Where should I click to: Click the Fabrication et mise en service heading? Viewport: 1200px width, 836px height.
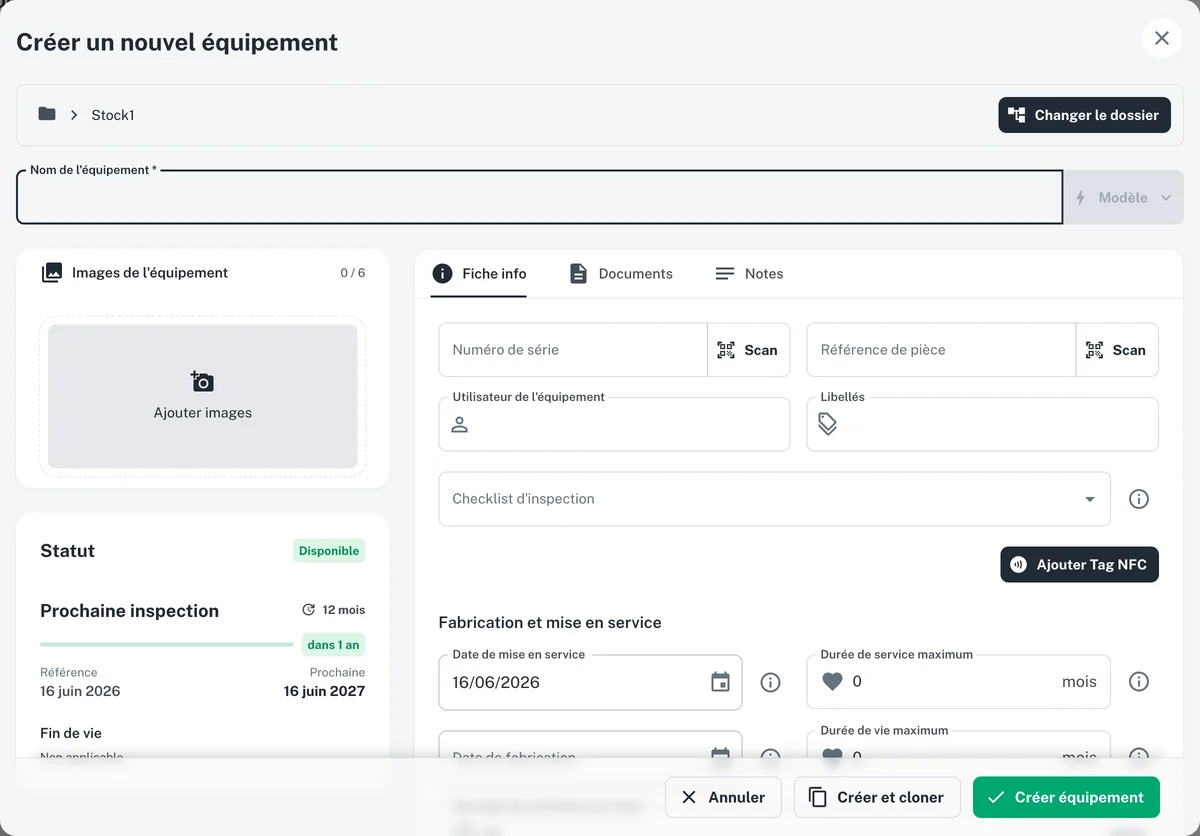(550, 623)
